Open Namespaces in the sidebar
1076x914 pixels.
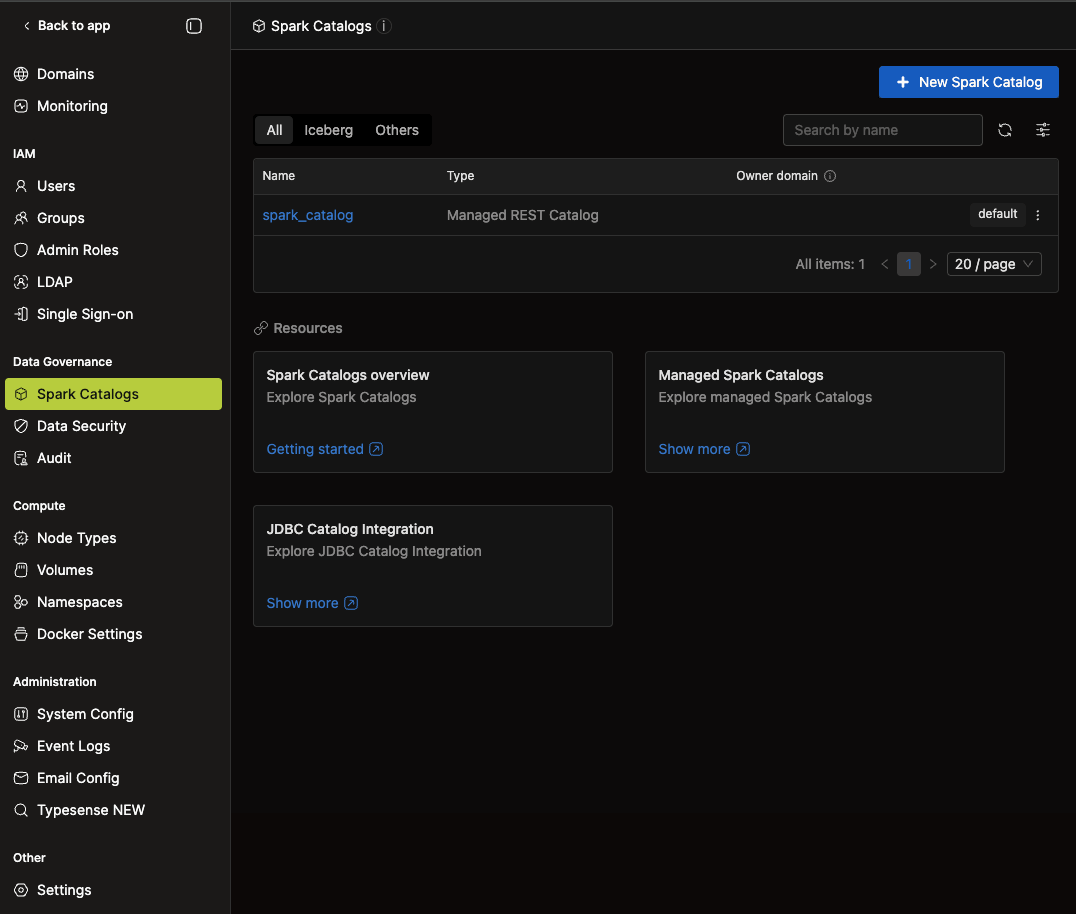coord(113,602)
